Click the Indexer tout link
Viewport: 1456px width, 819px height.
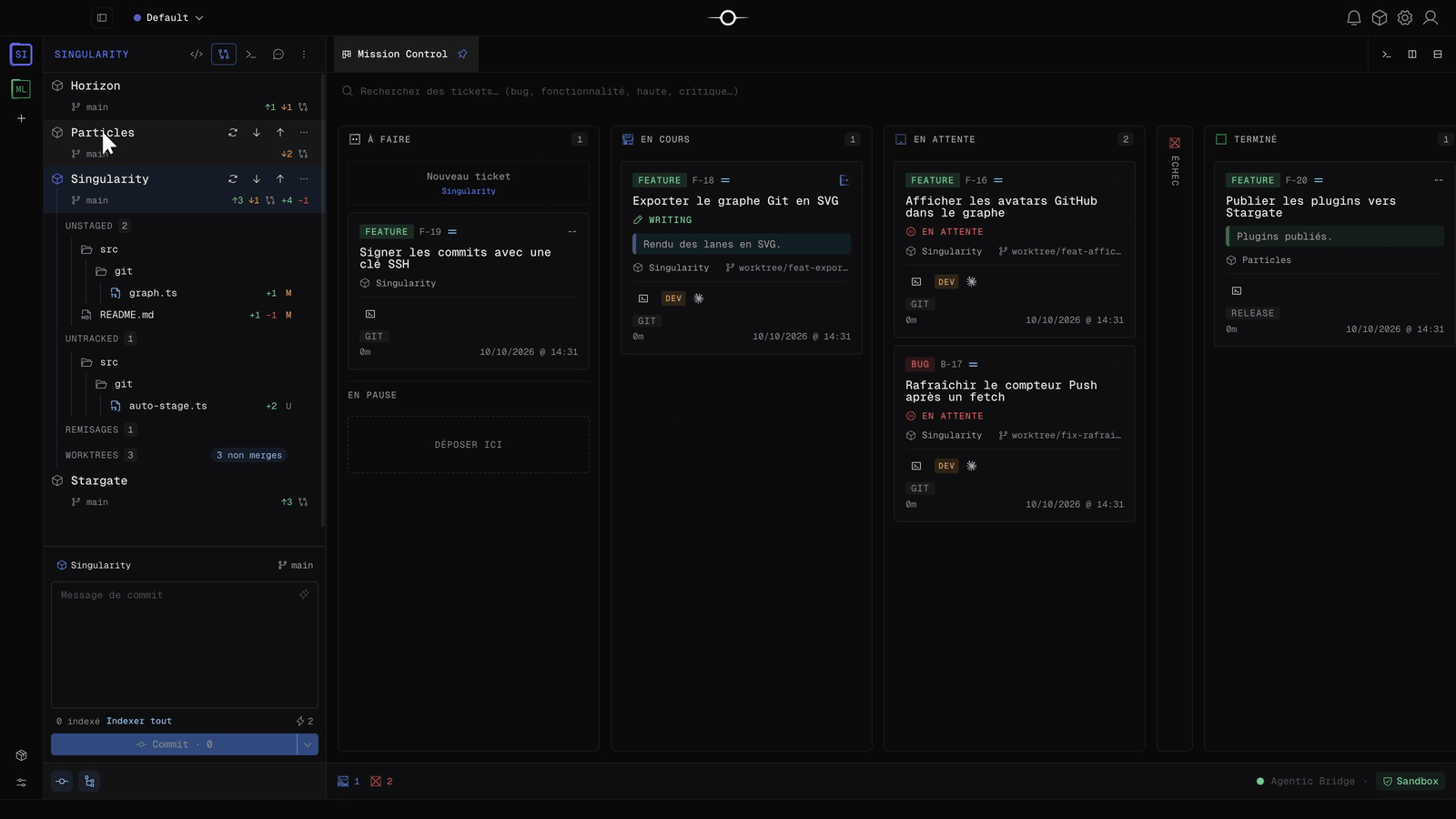click(x=139, y=721)
